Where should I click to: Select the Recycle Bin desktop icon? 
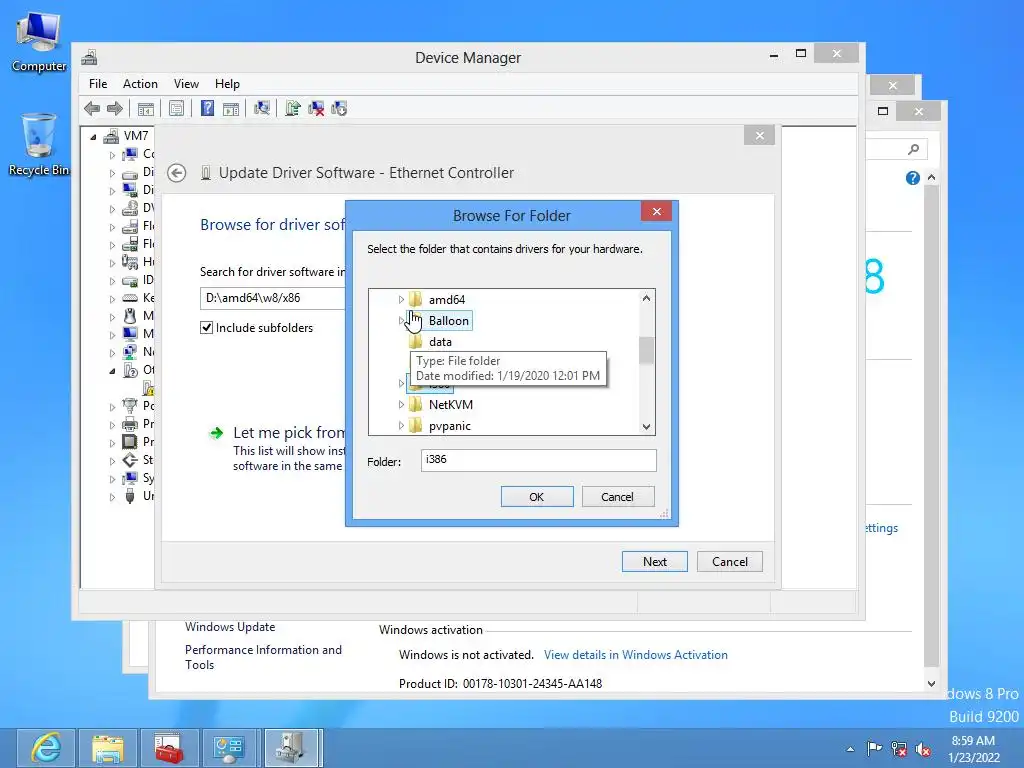click(39, 145)
